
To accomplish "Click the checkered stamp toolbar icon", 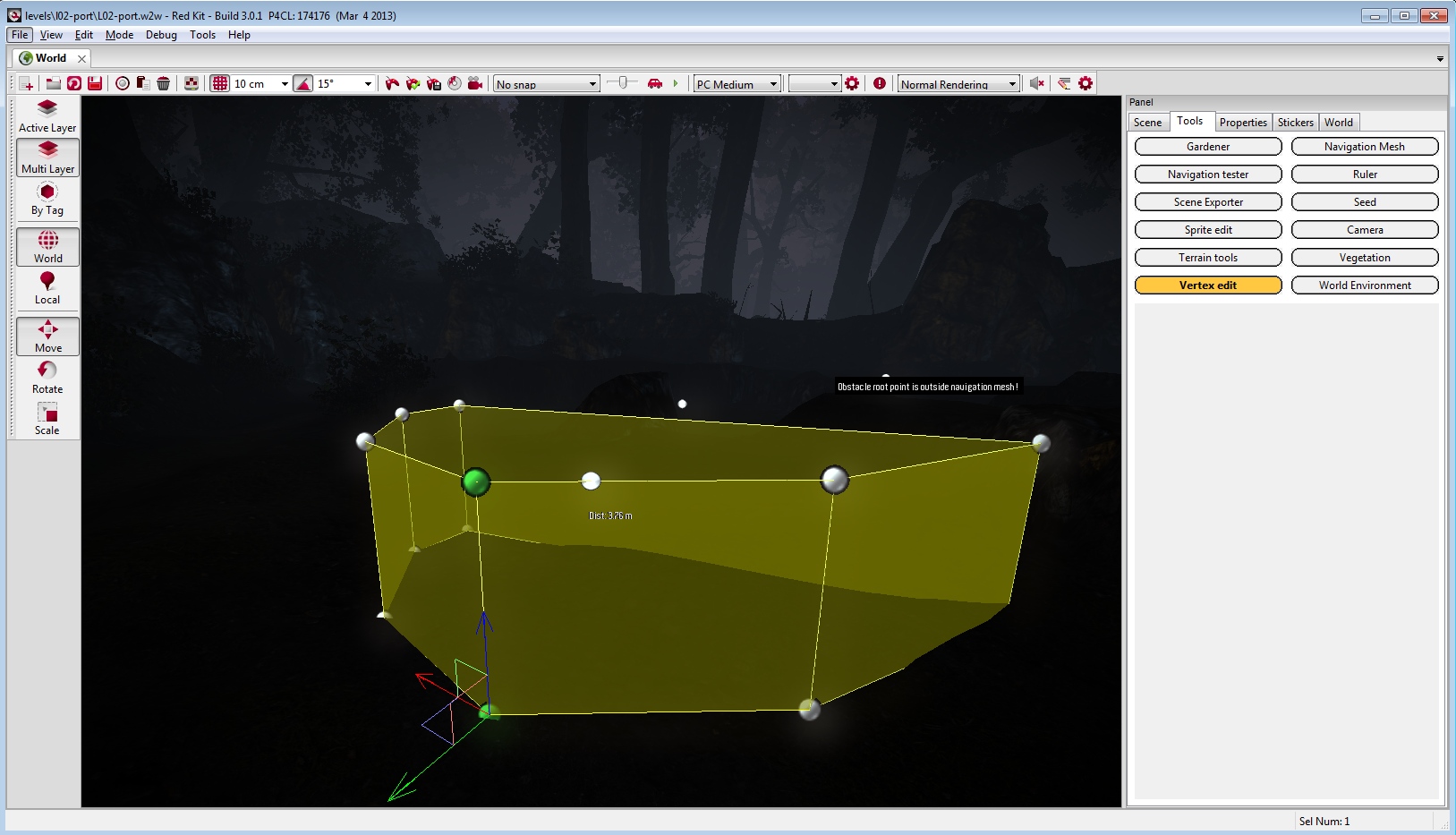I will 192,83.
